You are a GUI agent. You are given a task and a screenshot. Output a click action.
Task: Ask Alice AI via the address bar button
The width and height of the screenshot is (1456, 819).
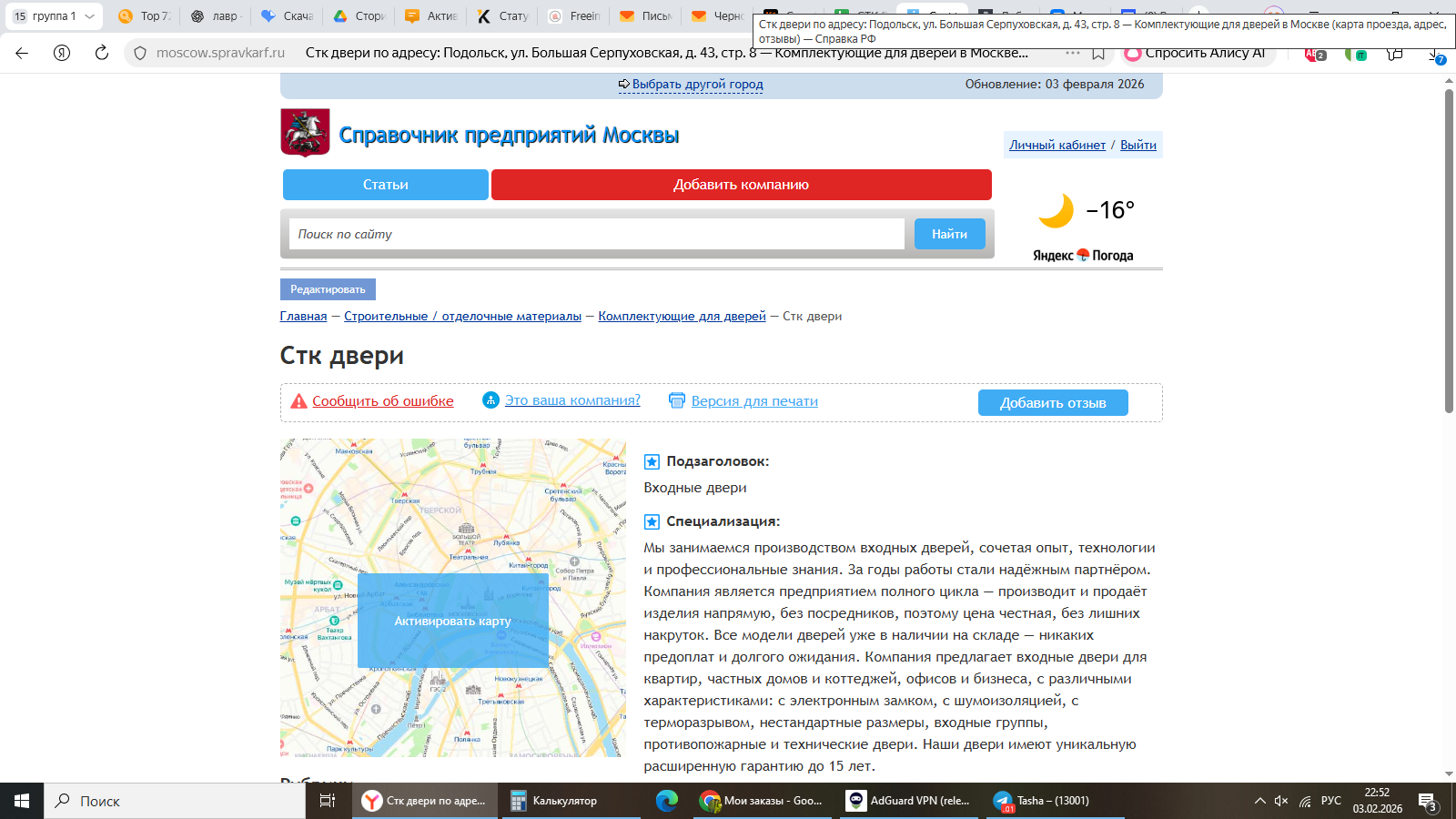point(1196,53)
